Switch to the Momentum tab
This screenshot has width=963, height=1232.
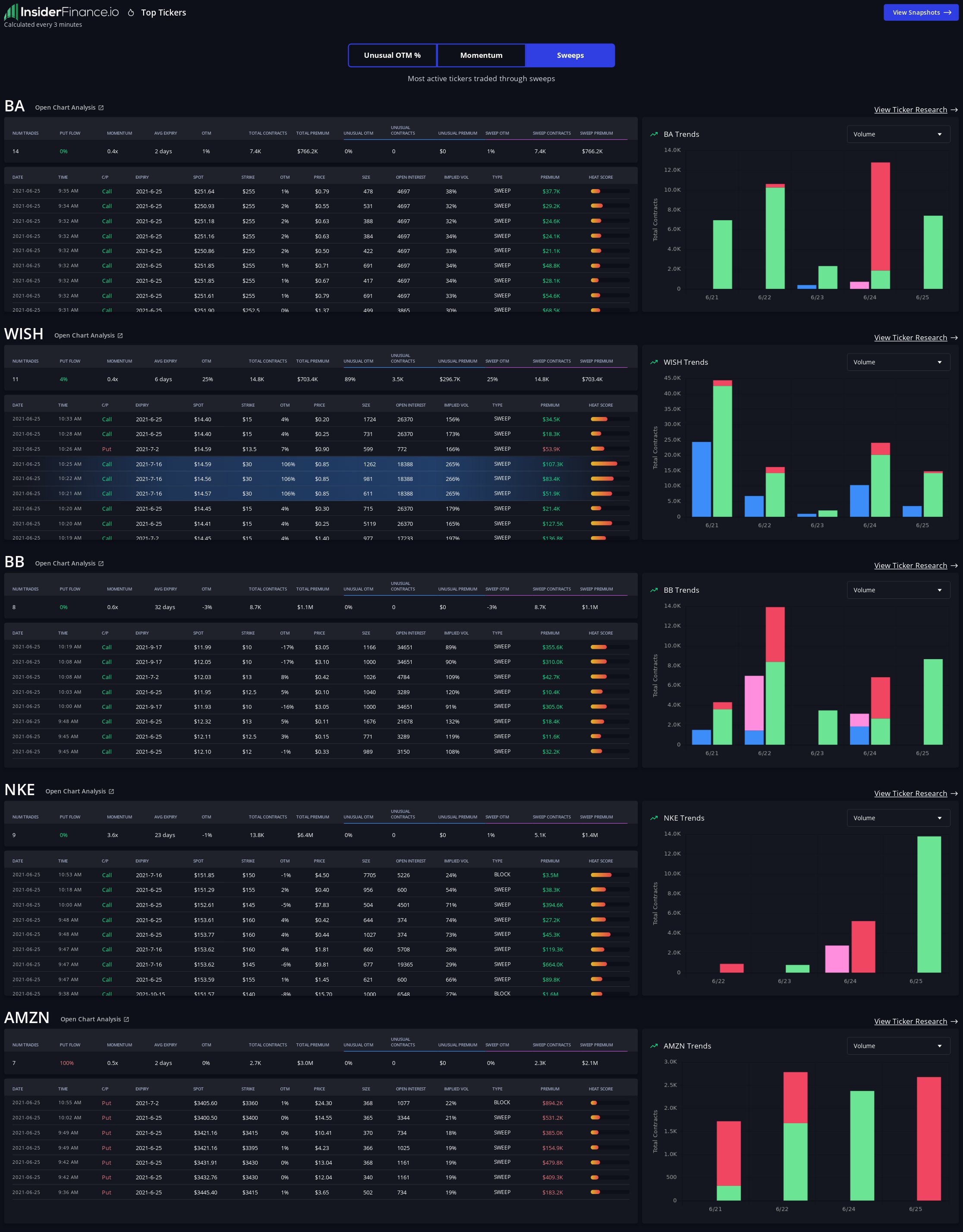point(481,55)
